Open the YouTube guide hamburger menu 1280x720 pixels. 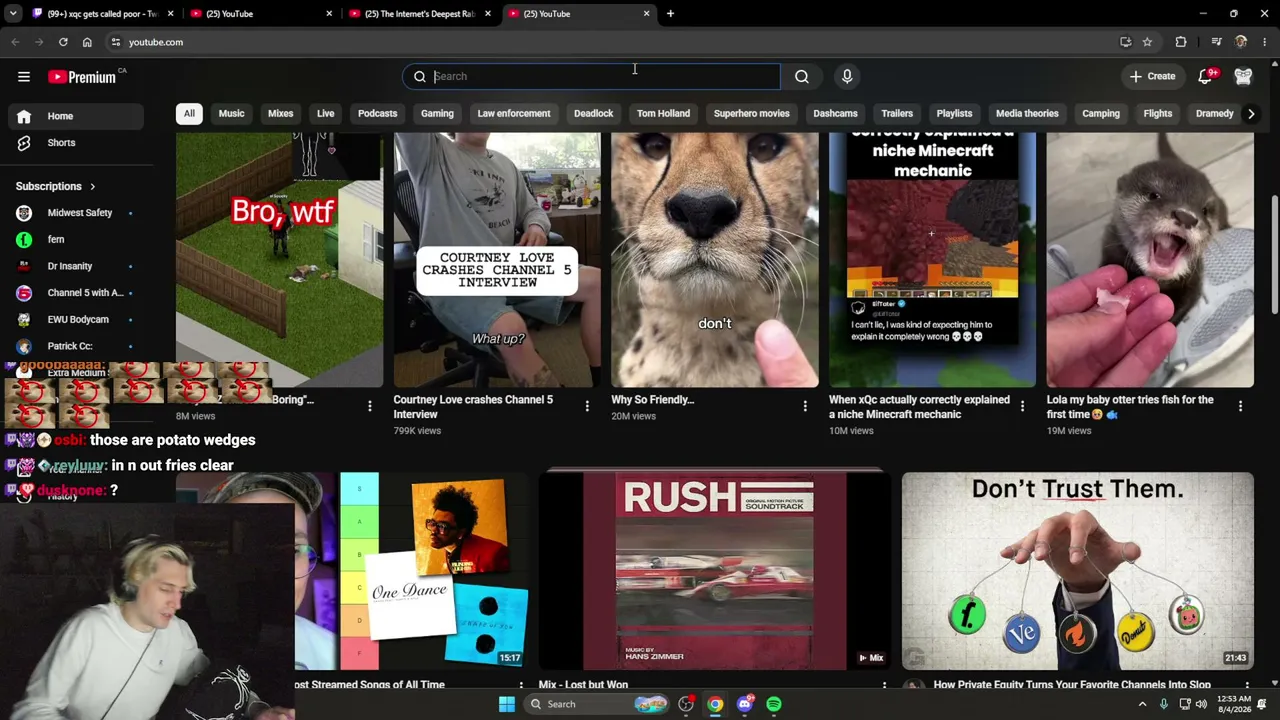coord(24,76)
